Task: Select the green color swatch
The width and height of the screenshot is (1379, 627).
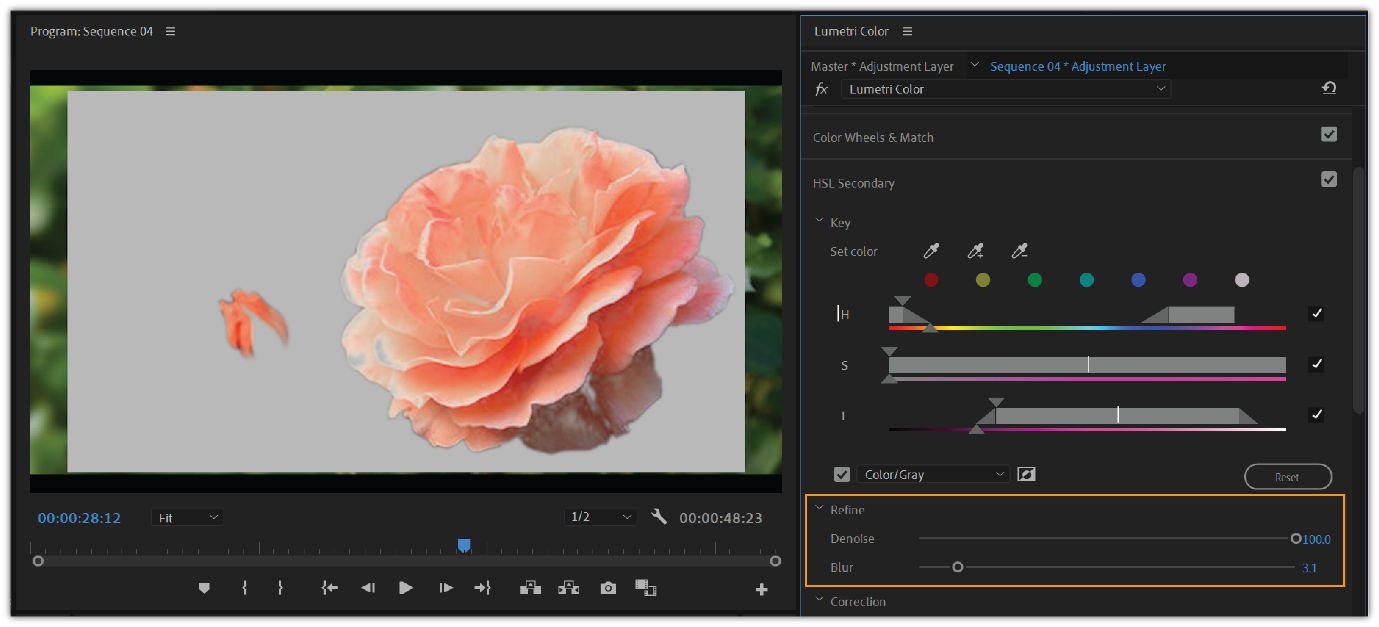Action: point(1034,280)
